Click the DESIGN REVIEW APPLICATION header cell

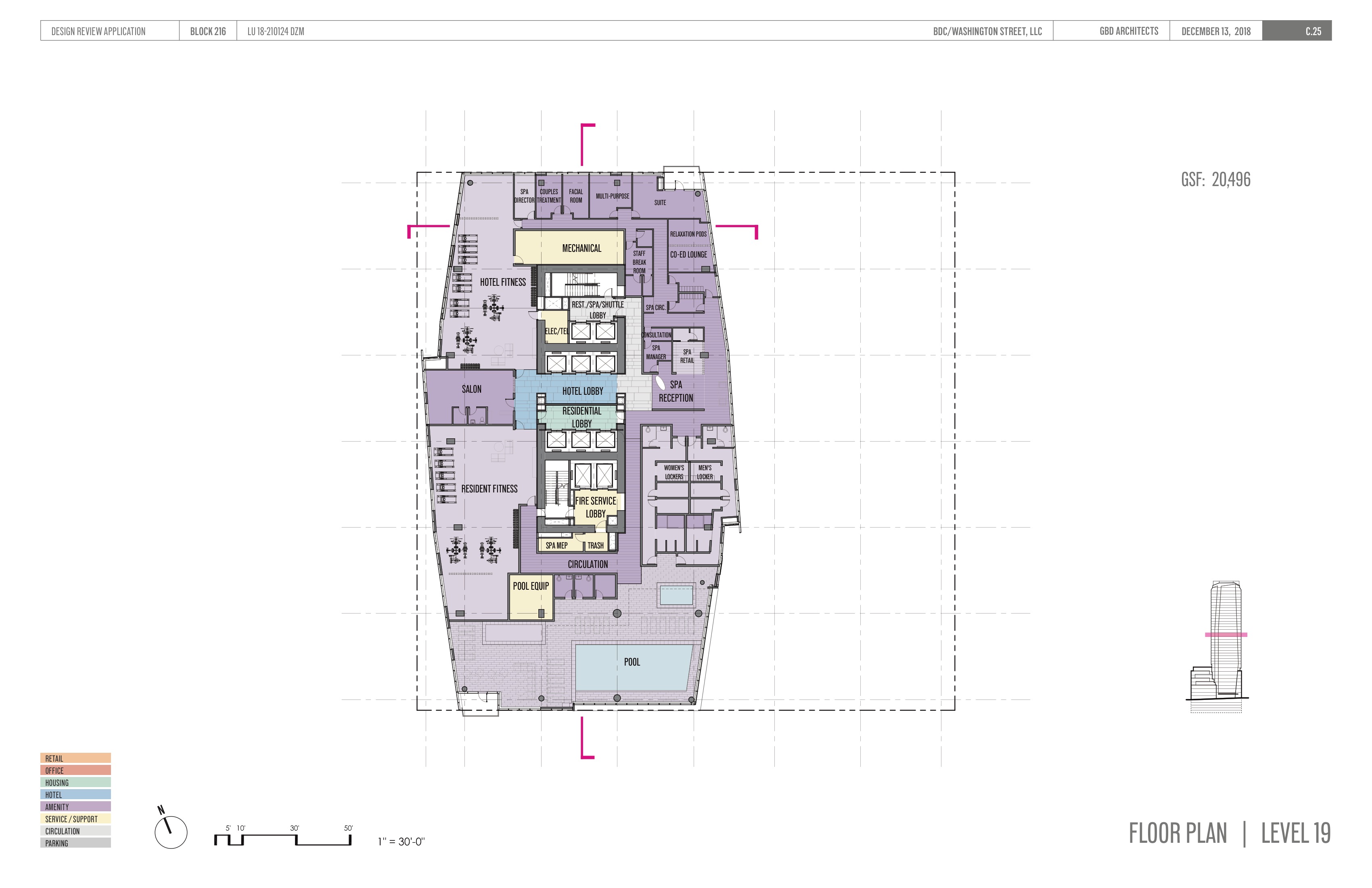(109, 31)
